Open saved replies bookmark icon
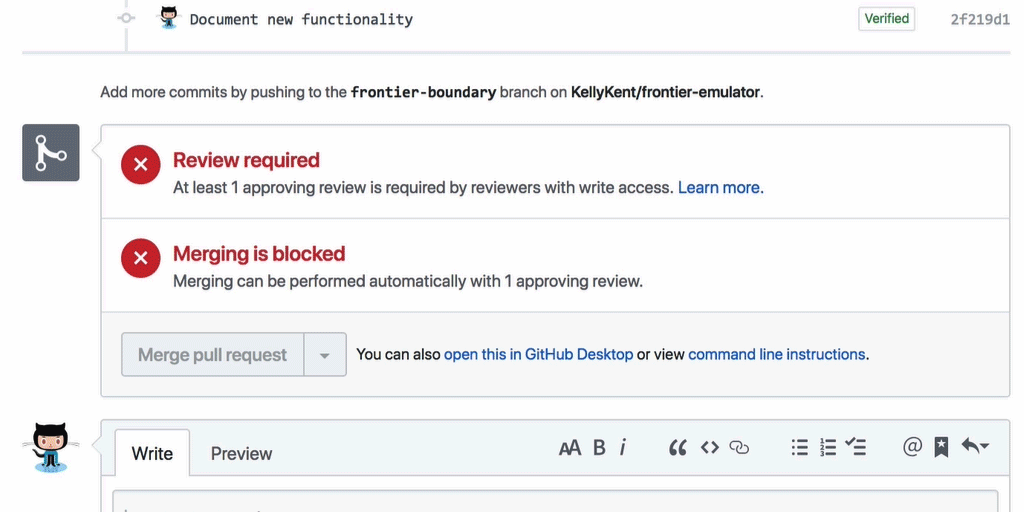The width and height of the screenshot is (1024, 512). click(x=941, y=448)
